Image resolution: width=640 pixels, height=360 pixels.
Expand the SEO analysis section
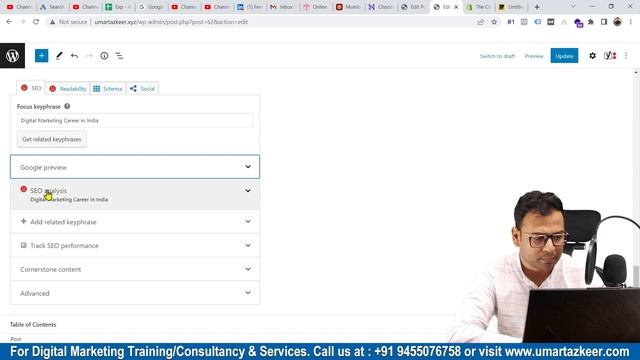[x=135, y=195]
